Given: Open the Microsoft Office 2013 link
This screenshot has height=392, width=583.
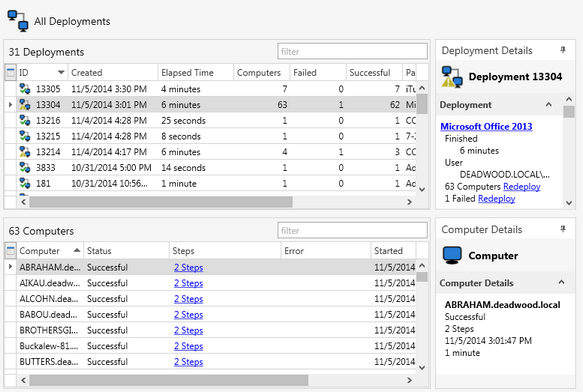Looking at the screenshot, I should tap(486, 126).
